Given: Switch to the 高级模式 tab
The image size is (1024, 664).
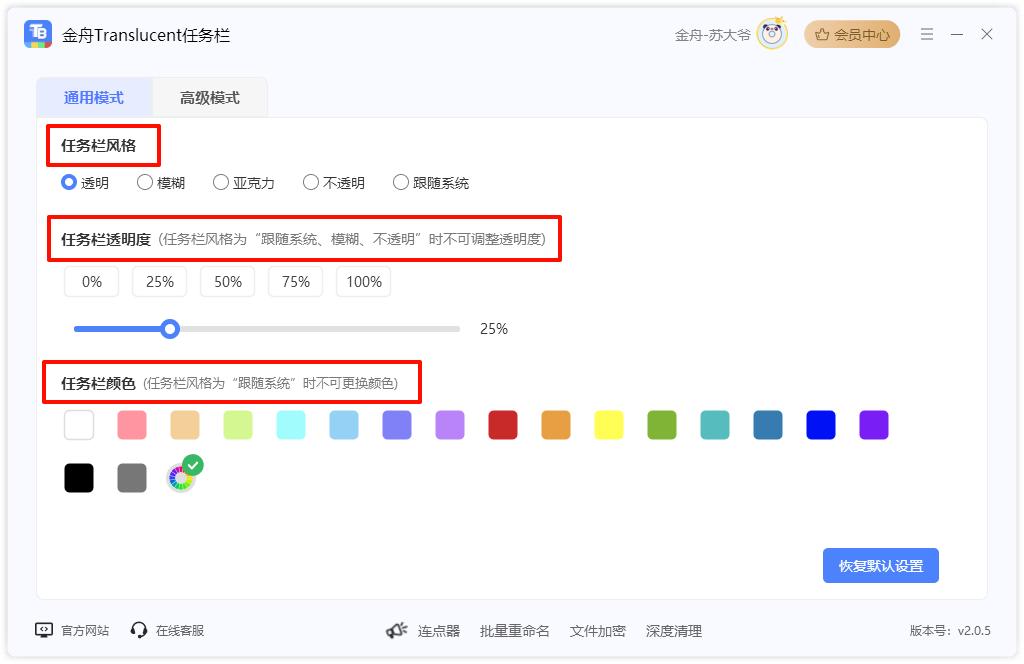Looking at the screenshot, I should [209, 98].
